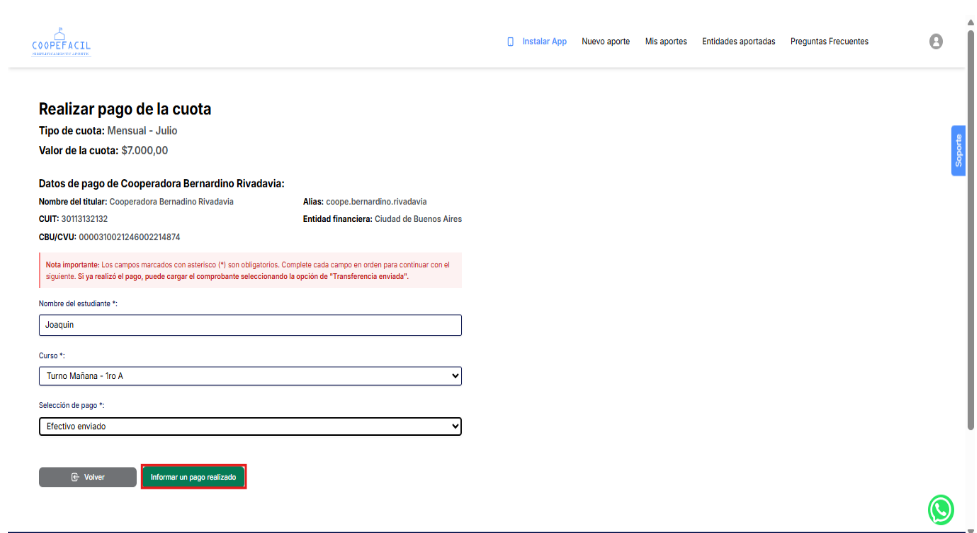Open Preguntas Frecuentes page
Image resolution: width=977 pixels, height=533 pixels.
tap(829, 42)
